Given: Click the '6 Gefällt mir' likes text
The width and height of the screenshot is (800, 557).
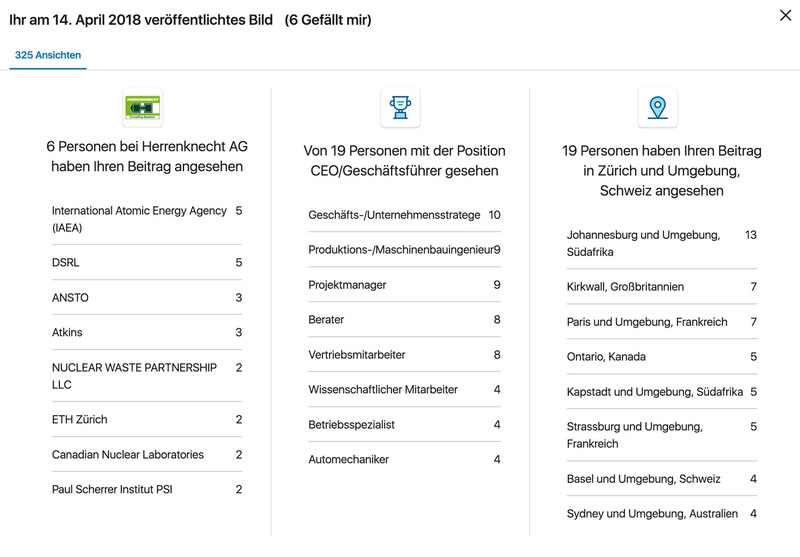Looking at the screenshot, I should pos(328,20).
